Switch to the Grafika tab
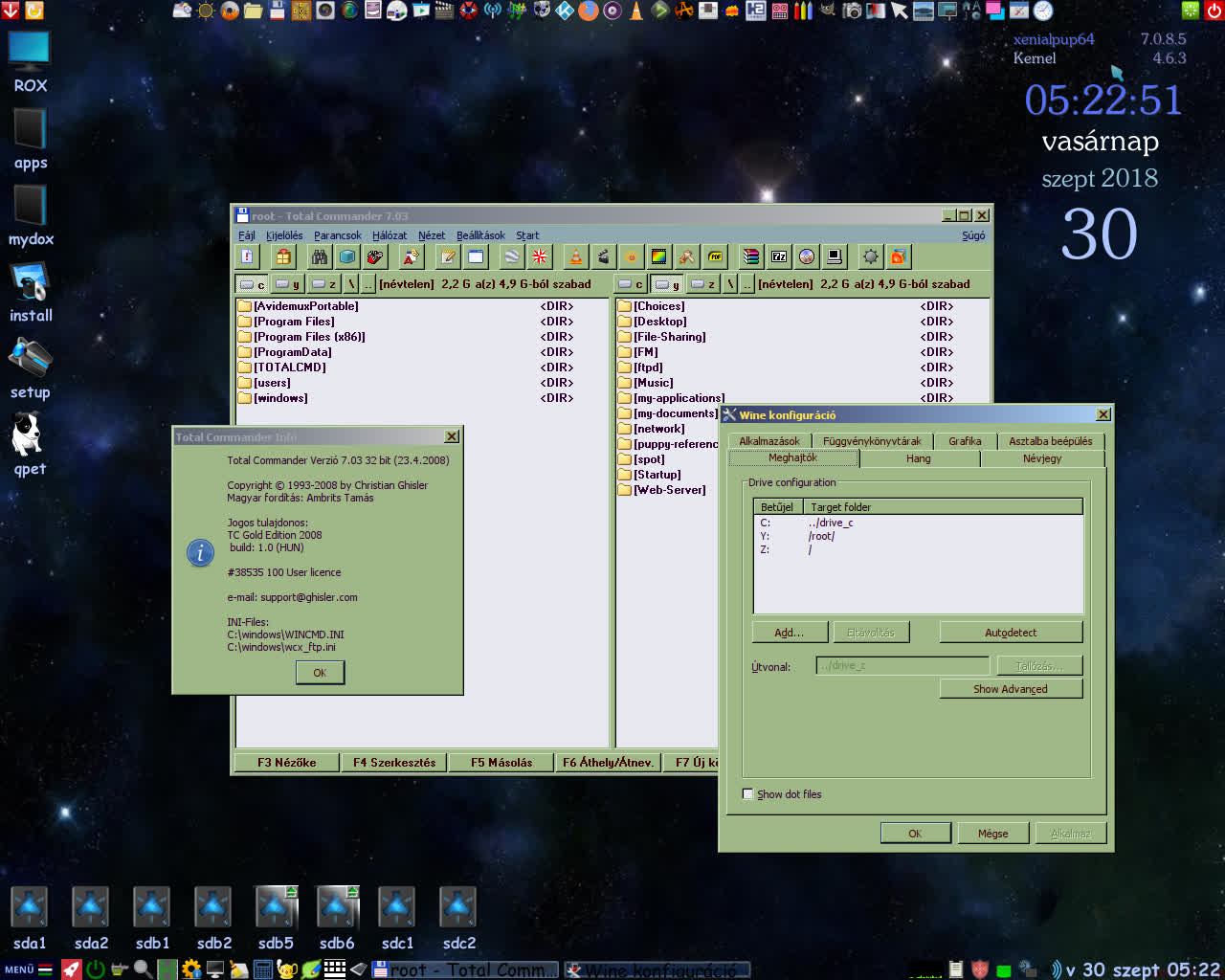 point(965,441)
